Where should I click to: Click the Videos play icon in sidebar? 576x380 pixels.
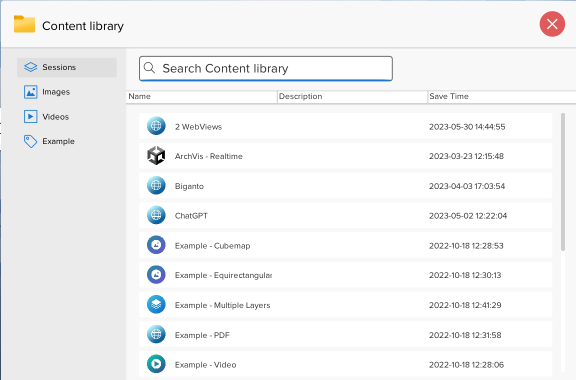click(x=30, y=116)
